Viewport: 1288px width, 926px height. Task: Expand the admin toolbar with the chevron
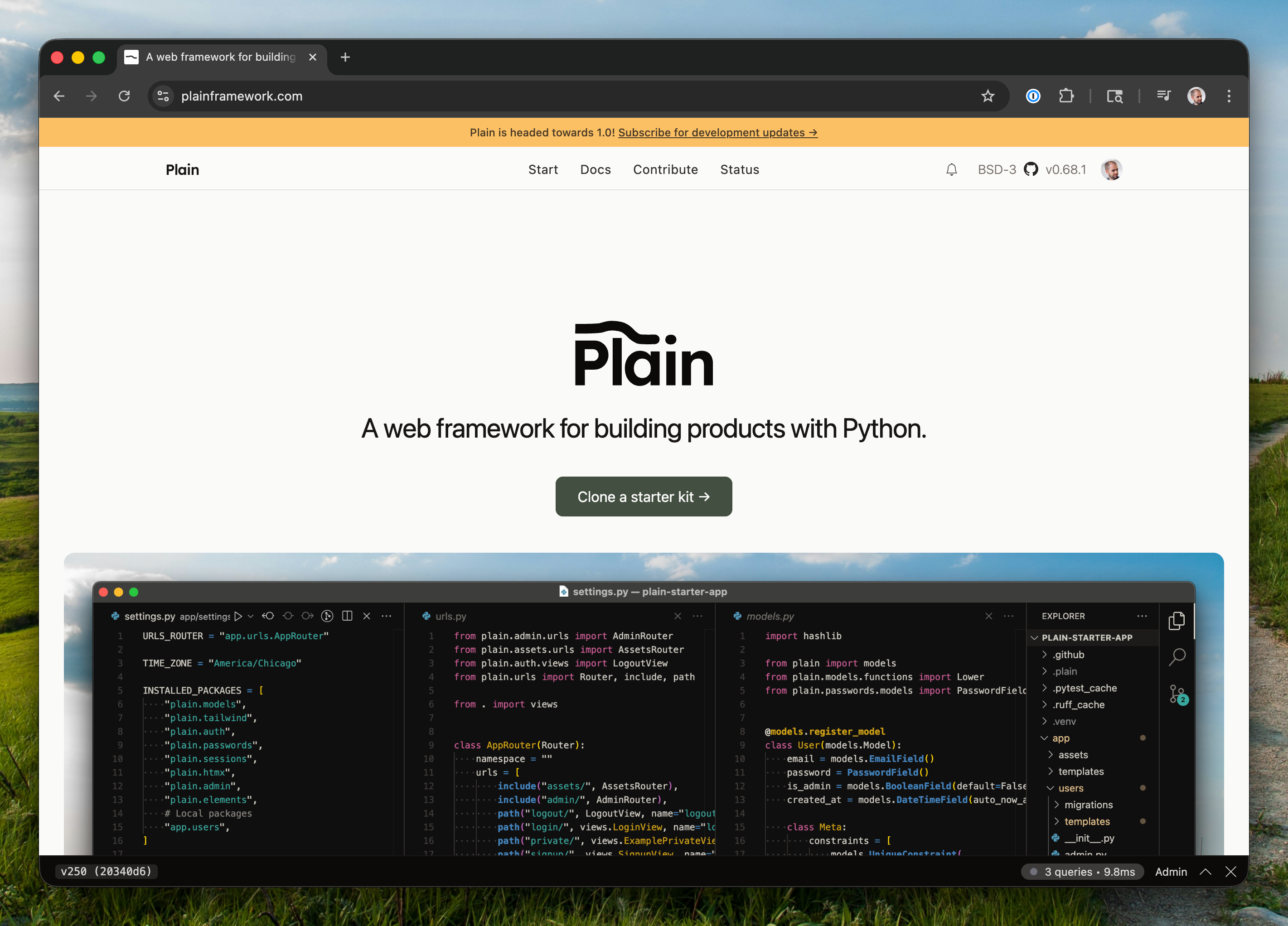pyautogui.click(x=1205, y=872)
